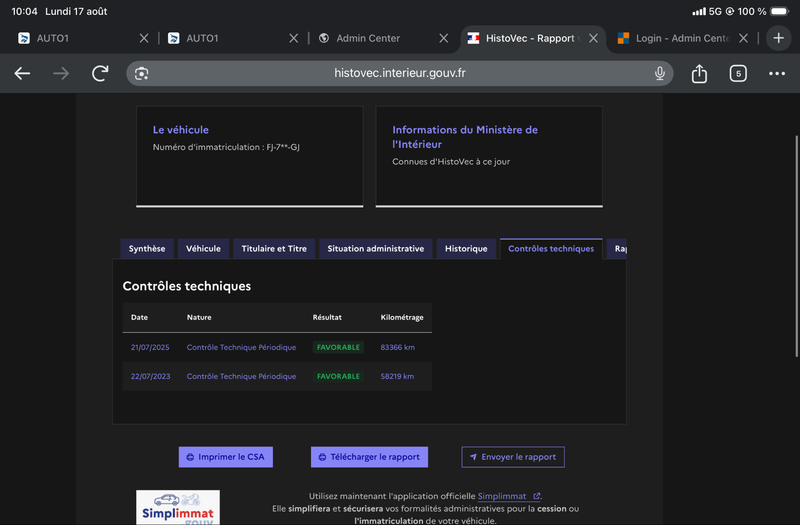Open the Synthèse tab
This screenshot has height=525, width=800.
point(147,249)
